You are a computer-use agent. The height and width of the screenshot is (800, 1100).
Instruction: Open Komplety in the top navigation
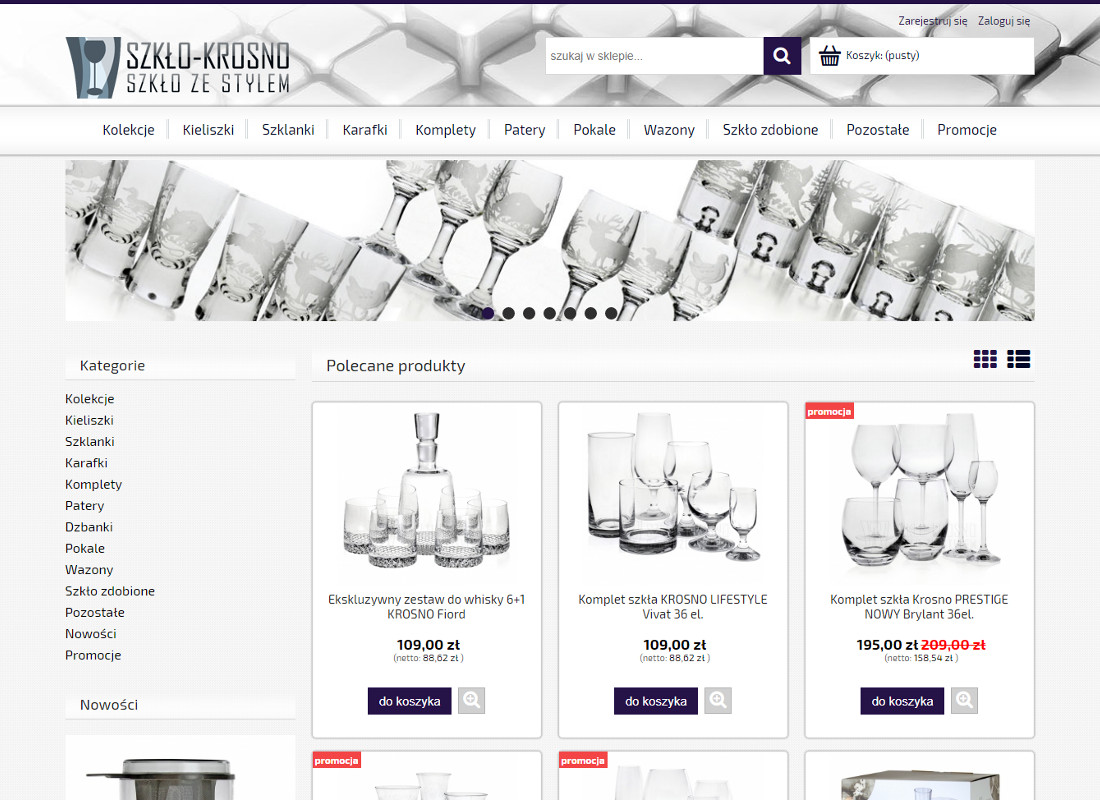[x=445, y=130]
